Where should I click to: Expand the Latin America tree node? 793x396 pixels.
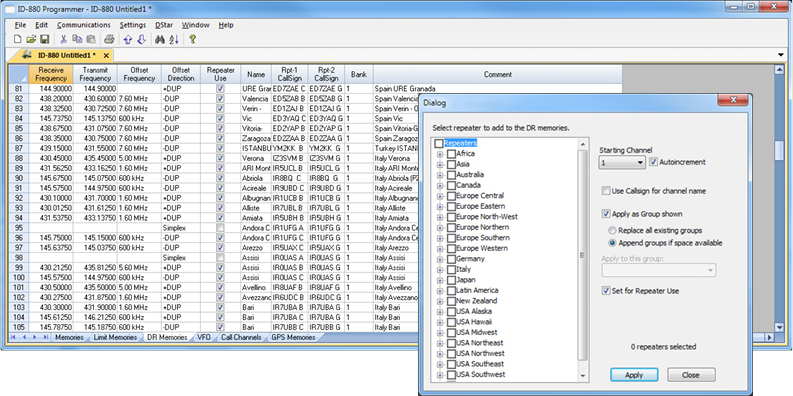(x=439, y=290)
